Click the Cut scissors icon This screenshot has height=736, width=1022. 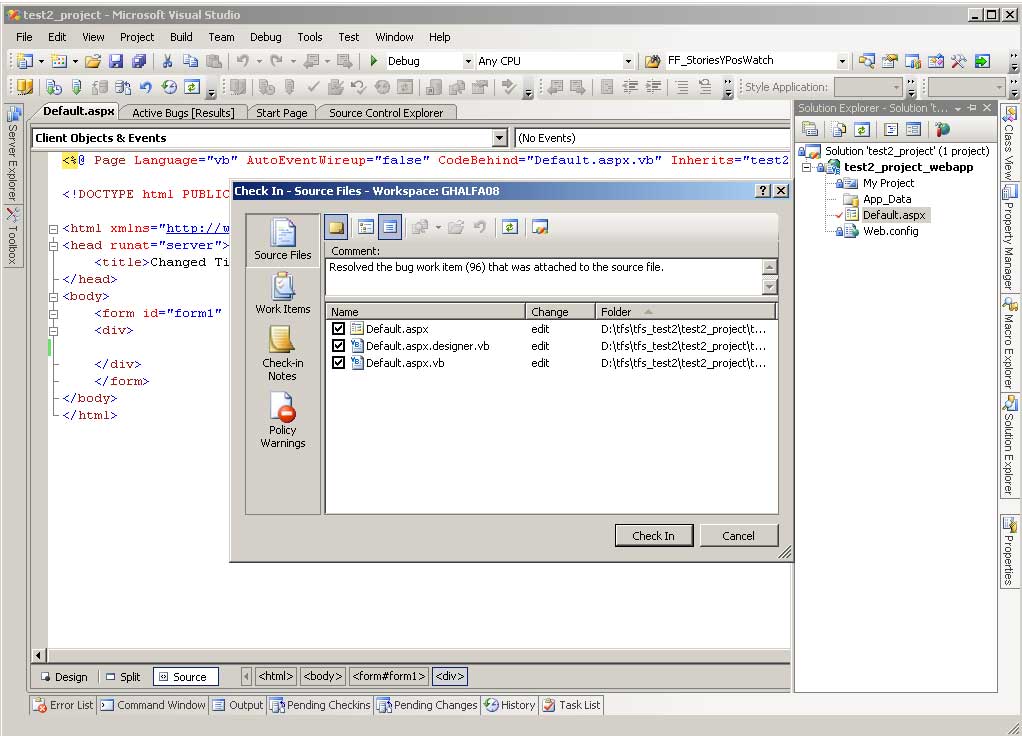pyautogui.click(x=168, y=61)
